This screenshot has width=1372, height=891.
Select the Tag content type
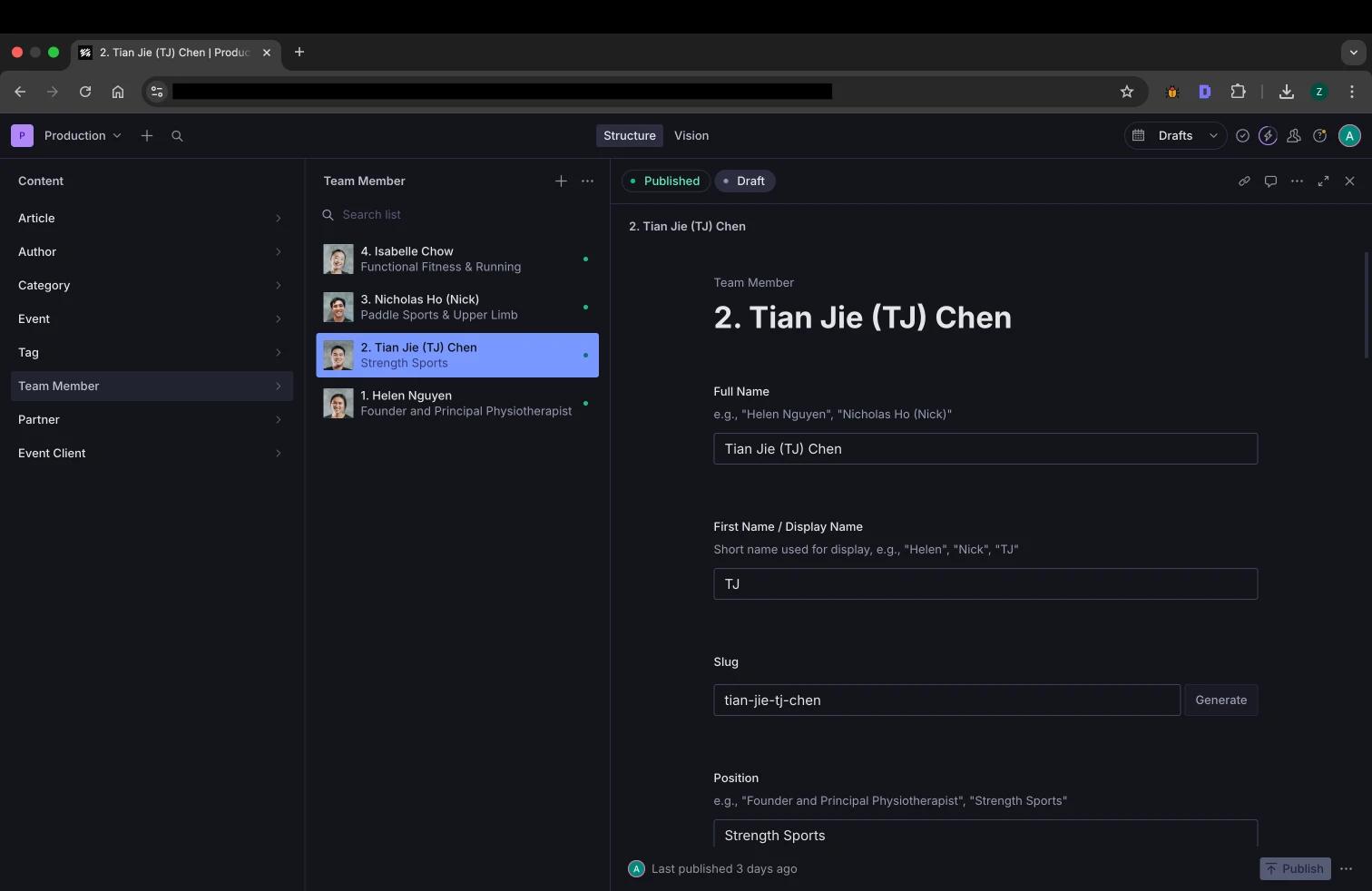[x=151, y=352]
